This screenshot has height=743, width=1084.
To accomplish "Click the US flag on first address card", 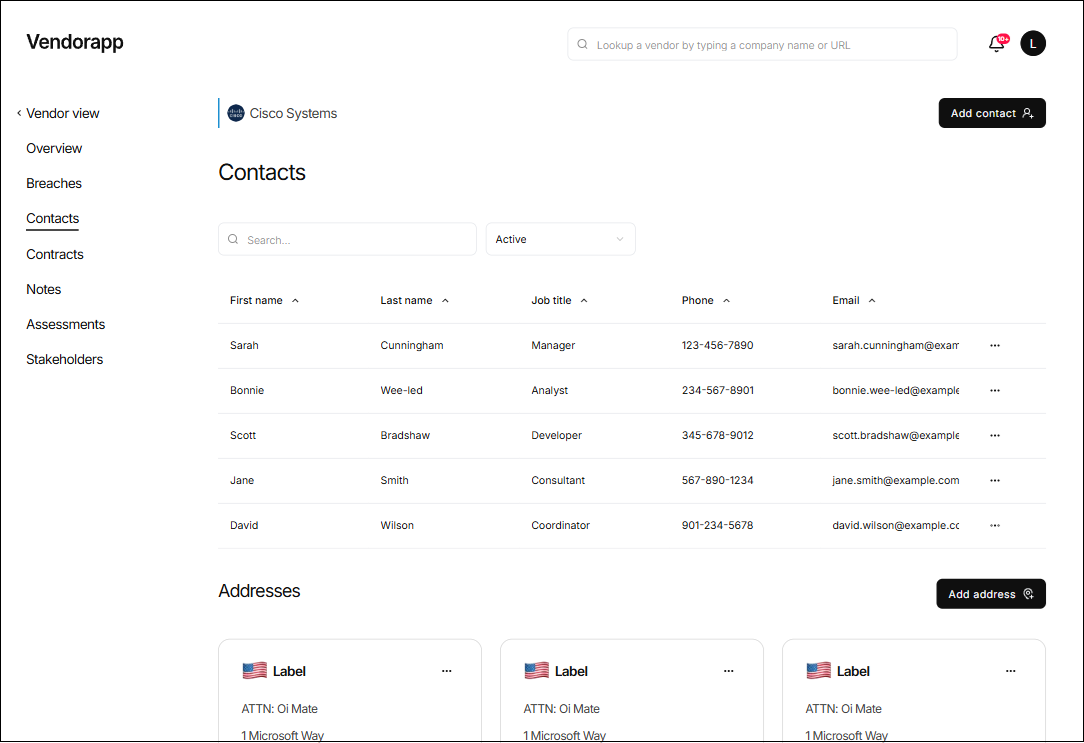I will pos(254,670).
